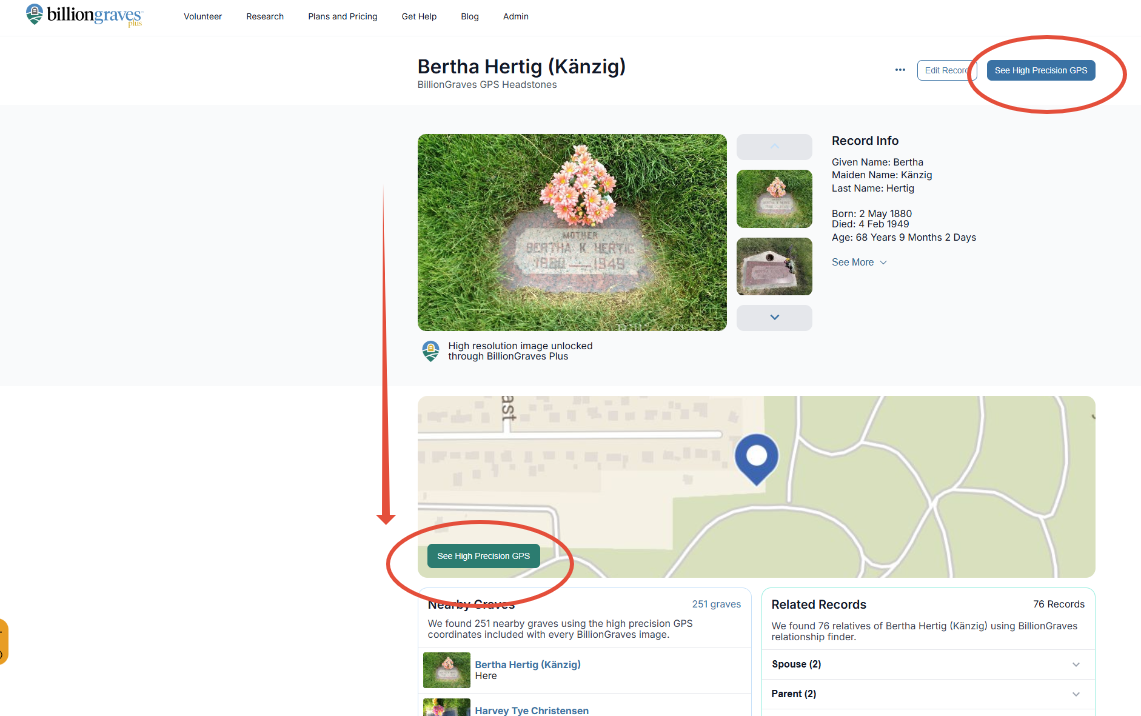Go to the Blog
The height and width of the screenshot is (716, 1141).
coord(470,16)
